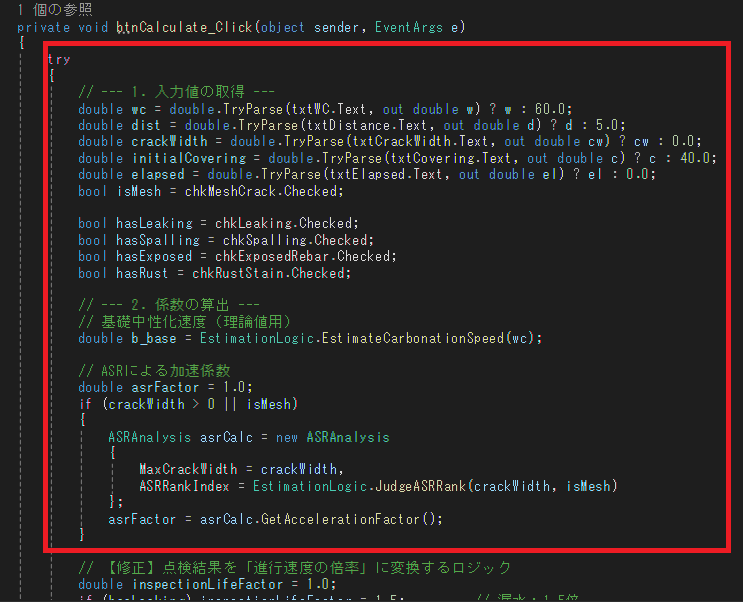The width and height of the screenshot is (749, 602).
Task: Click the MaxCrackWidth property initializer
Action: click(x=192, y=469)
